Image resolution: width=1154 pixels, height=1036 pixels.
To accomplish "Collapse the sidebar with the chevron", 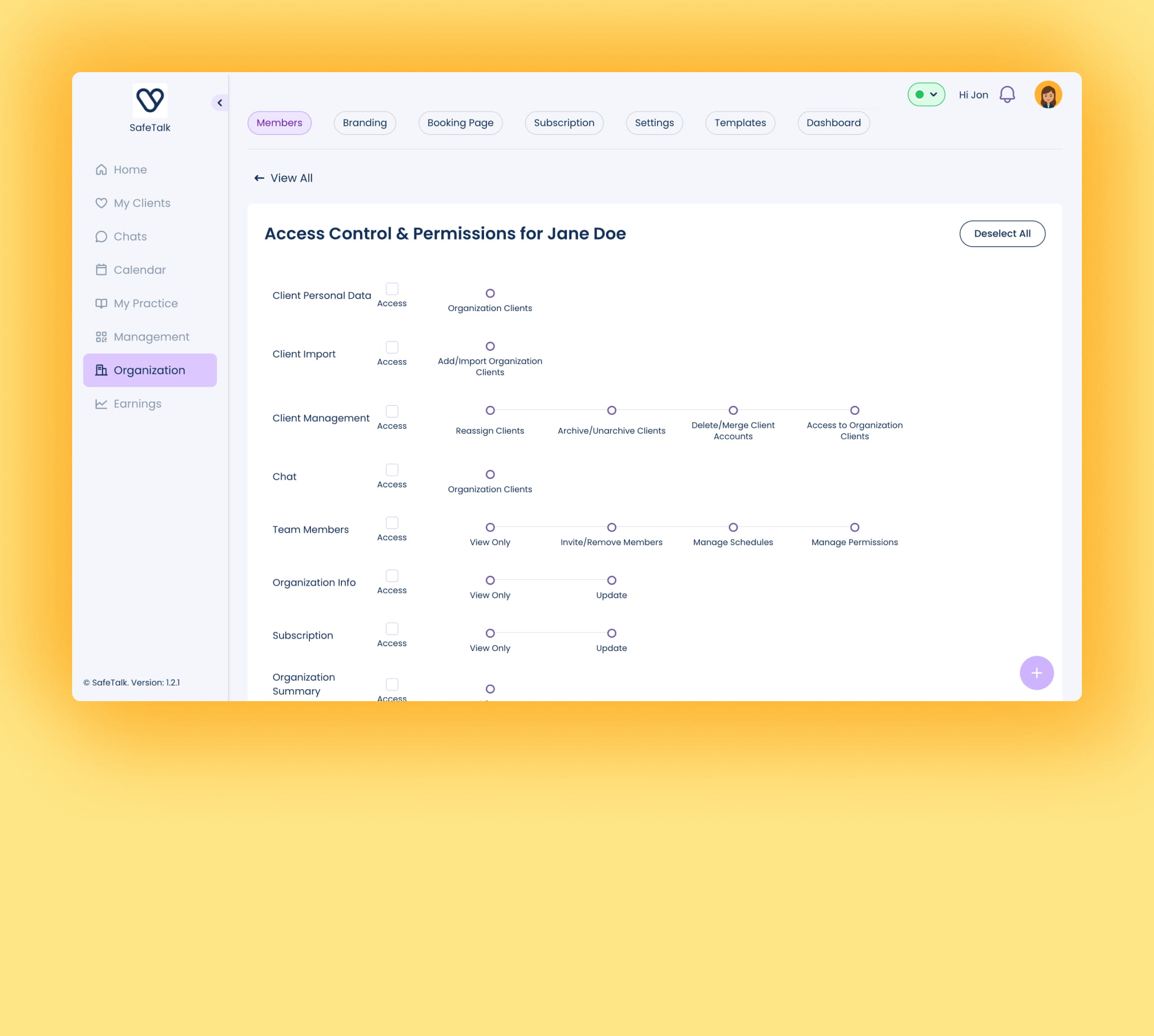I will pyautogui.click(x=220, y=103).
